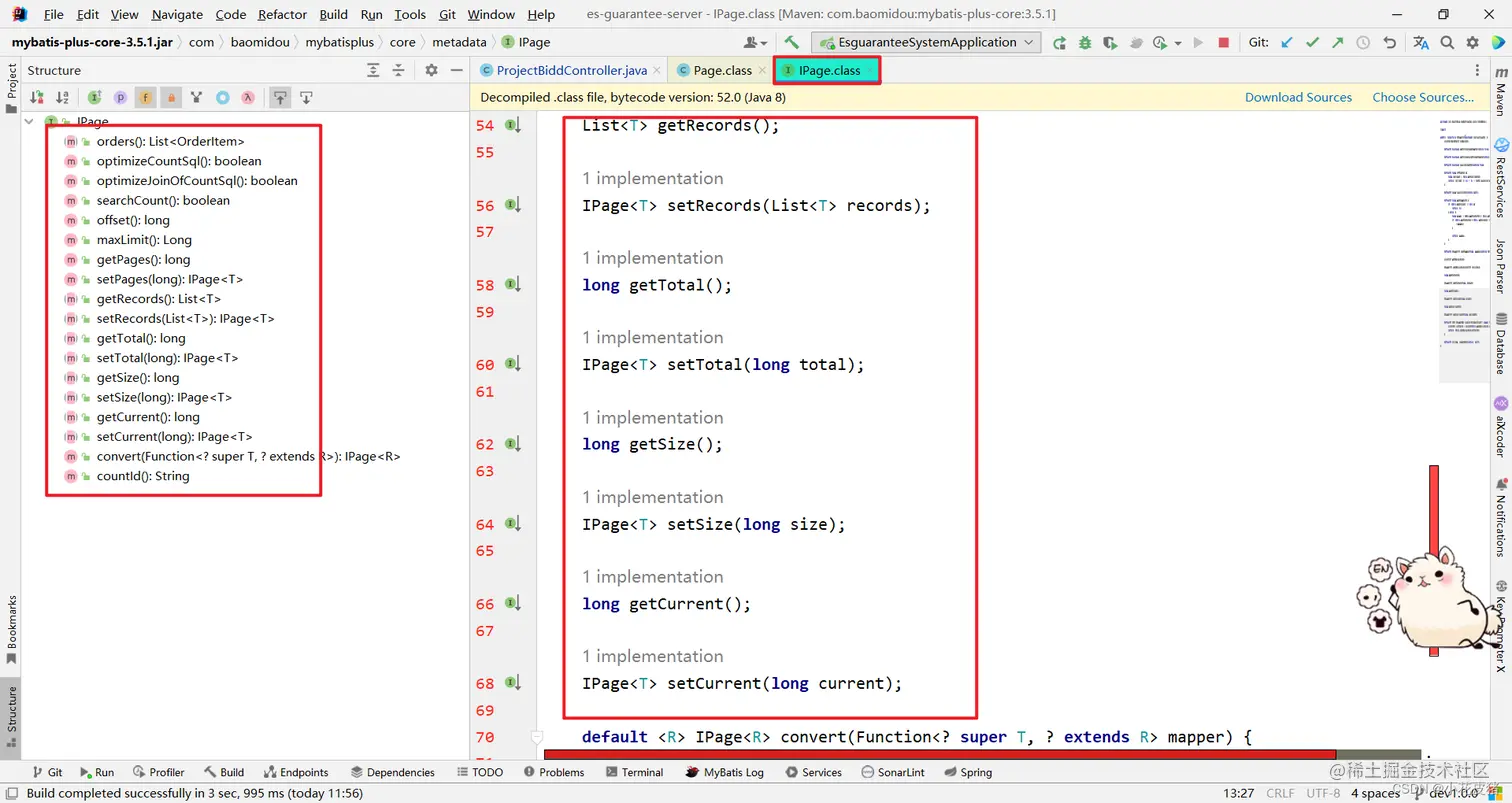Switch to the ProjectBiddController.java tab
This screenshot has width=1512, height=803.
tap(569, 70)
